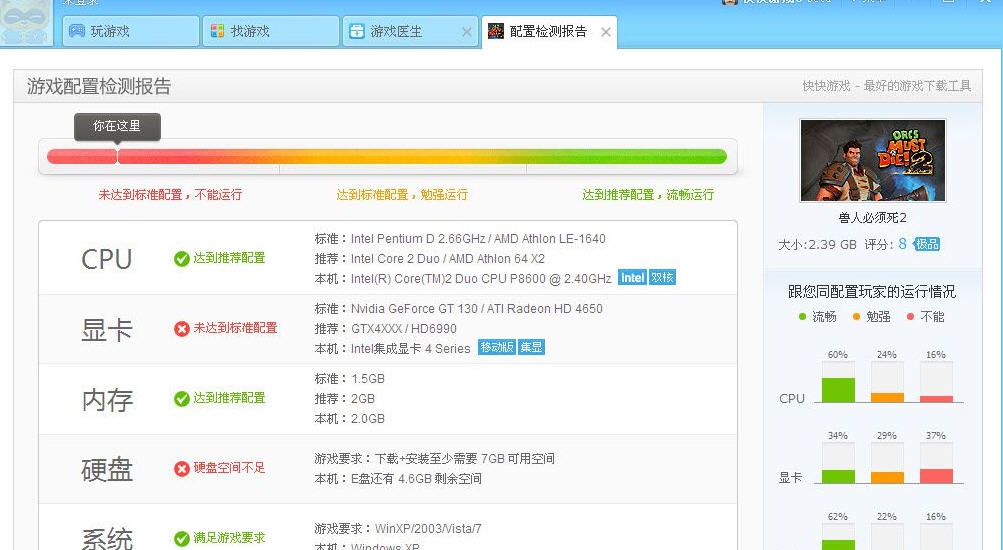Close the 配置检测报告 tab
The width and height of the screenshot is (1003, 550).
pyautogui.click(x=605, y=32)
